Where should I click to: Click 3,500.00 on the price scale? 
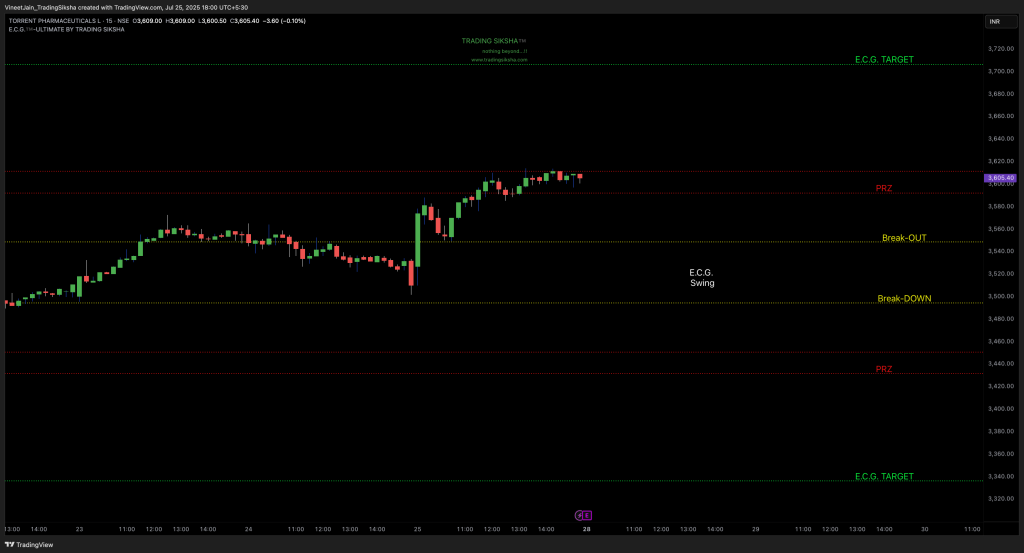1000,296
